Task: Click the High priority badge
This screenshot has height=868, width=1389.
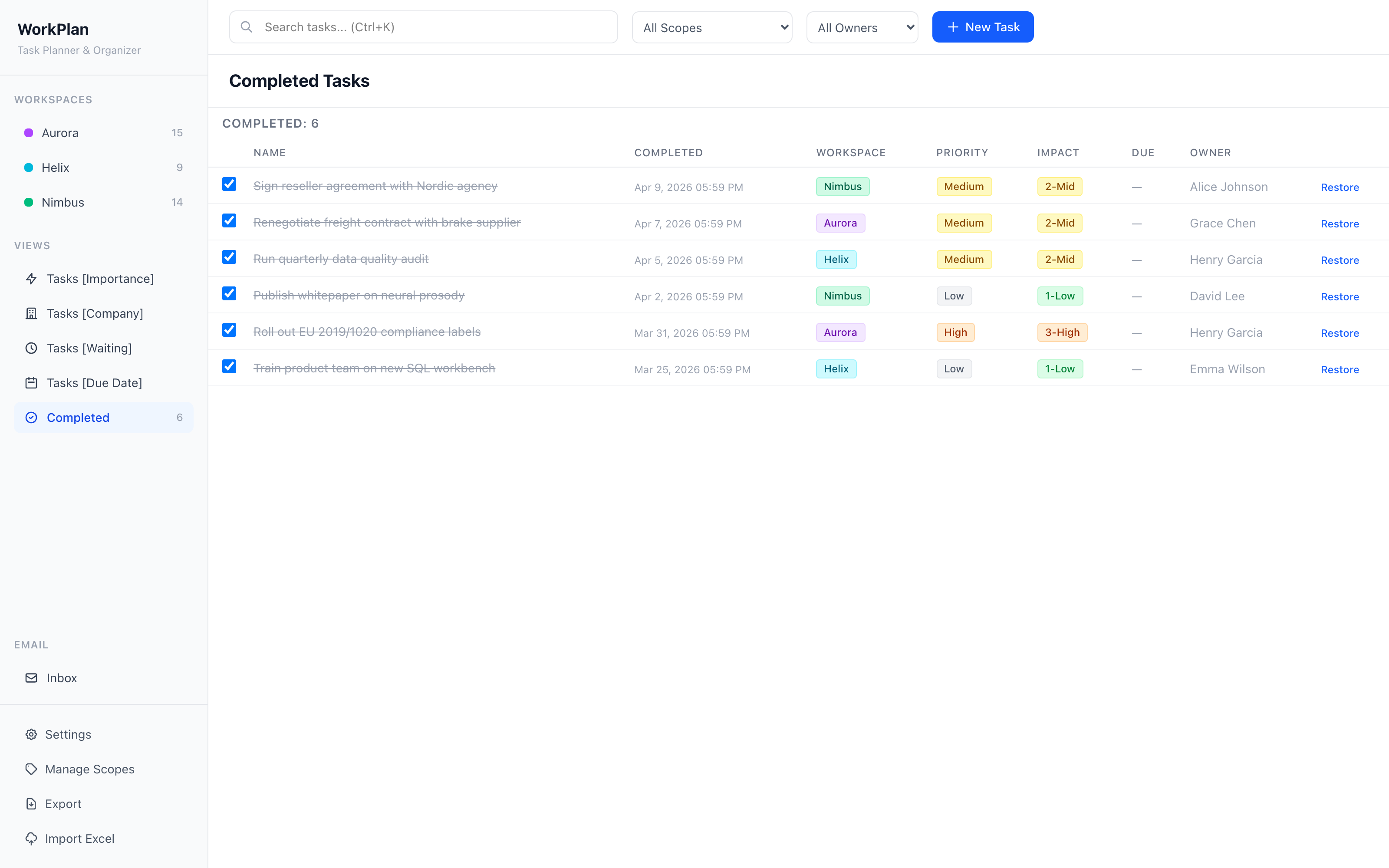Action: coord(955,332)
